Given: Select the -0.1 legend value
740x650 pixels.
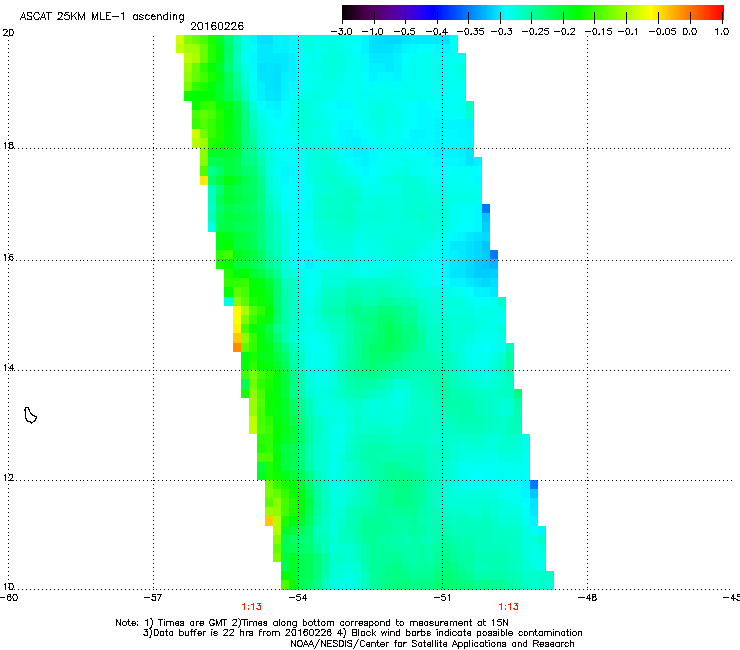Looking at the screenshot, I should 628,32.
